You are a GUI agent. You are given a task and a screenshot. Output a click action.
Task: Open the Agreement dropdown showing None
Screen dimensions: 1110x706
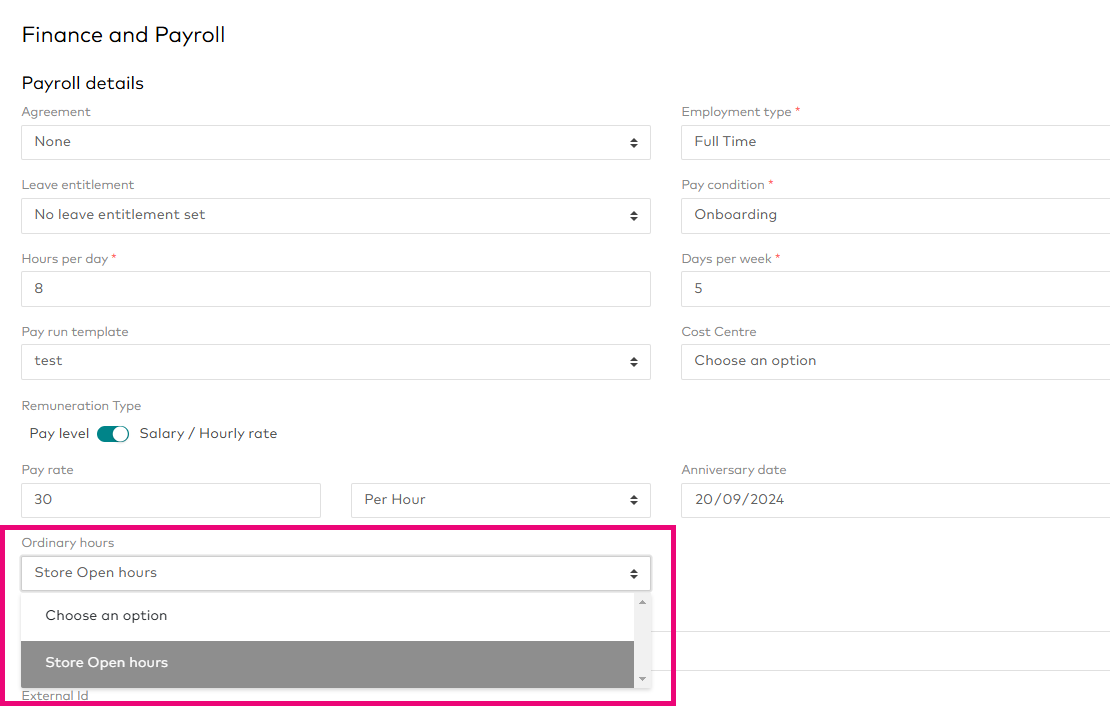pyautogui.click(x=335, y=142)
